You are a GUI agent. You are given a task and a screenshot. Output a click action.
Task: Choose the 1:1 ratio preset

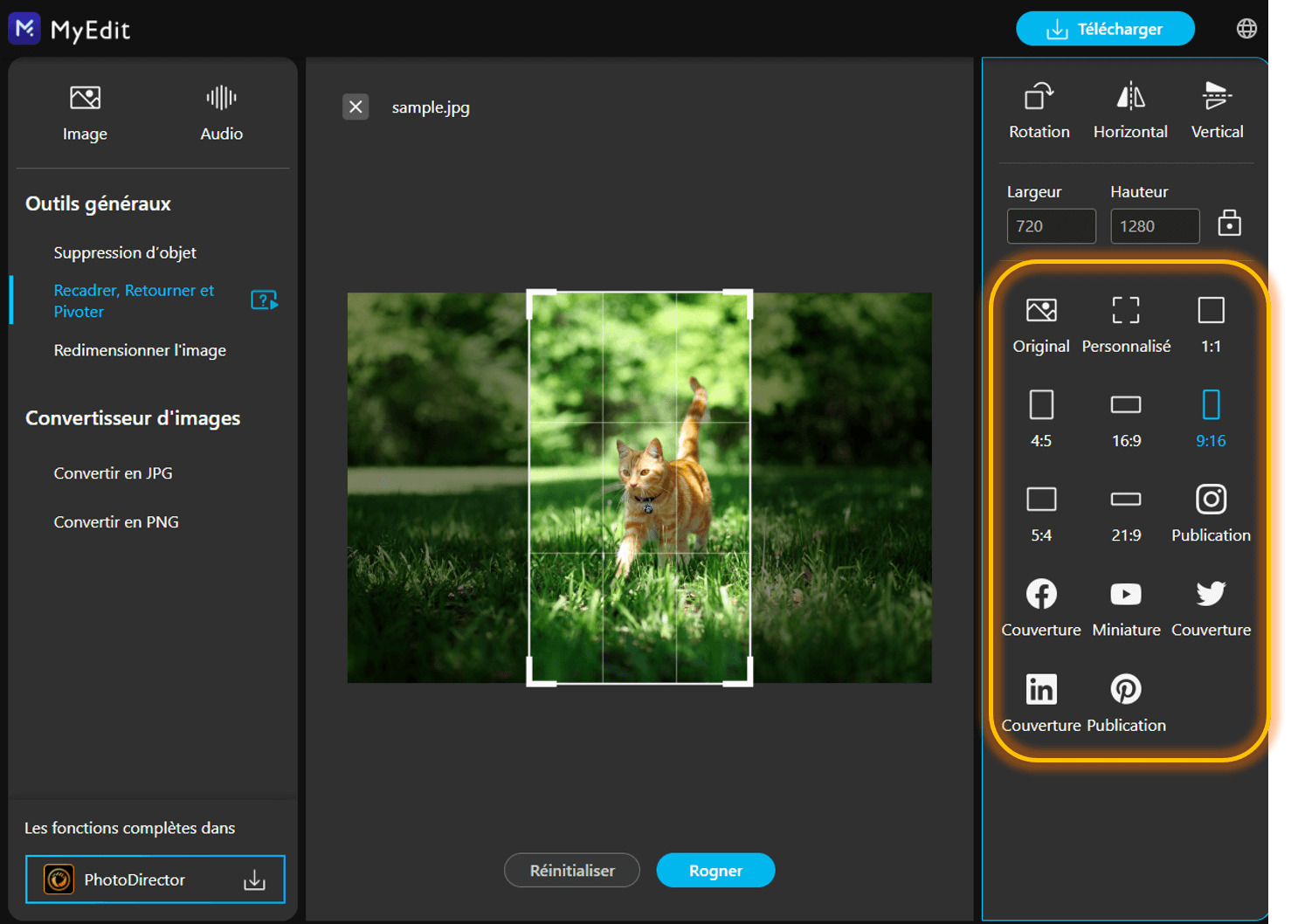coord(1211,325)
